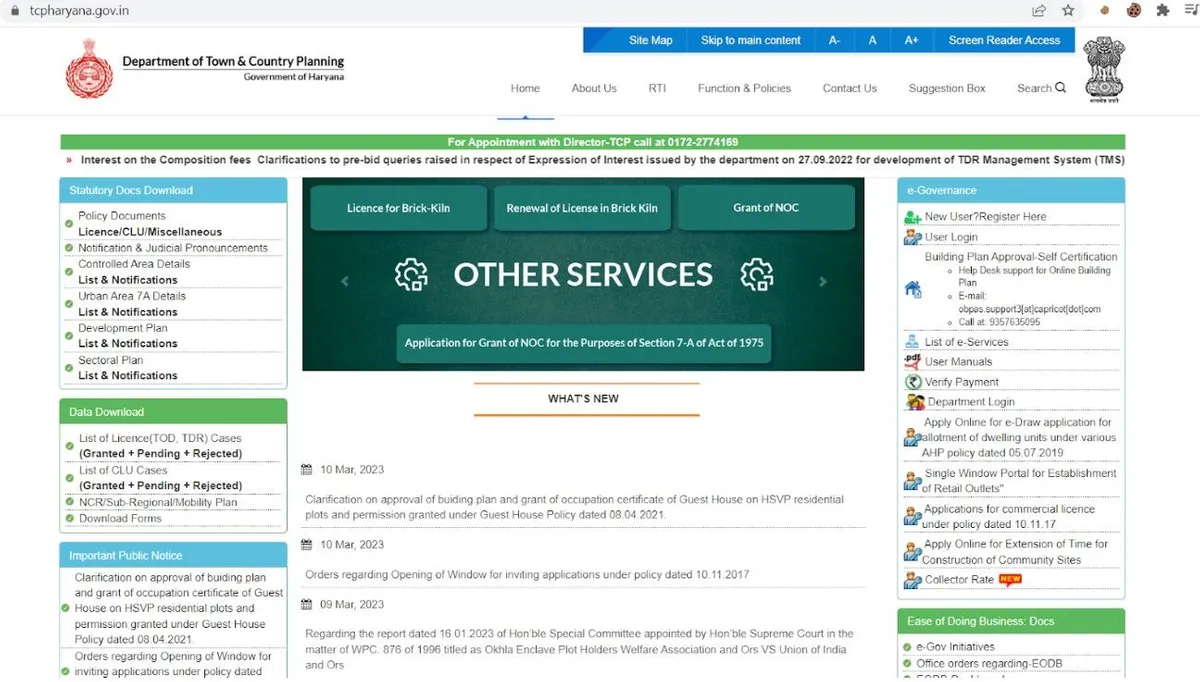Open the About Us menu
The image size is (1200, 682).
pyautogui.click(x=594, y=88)
